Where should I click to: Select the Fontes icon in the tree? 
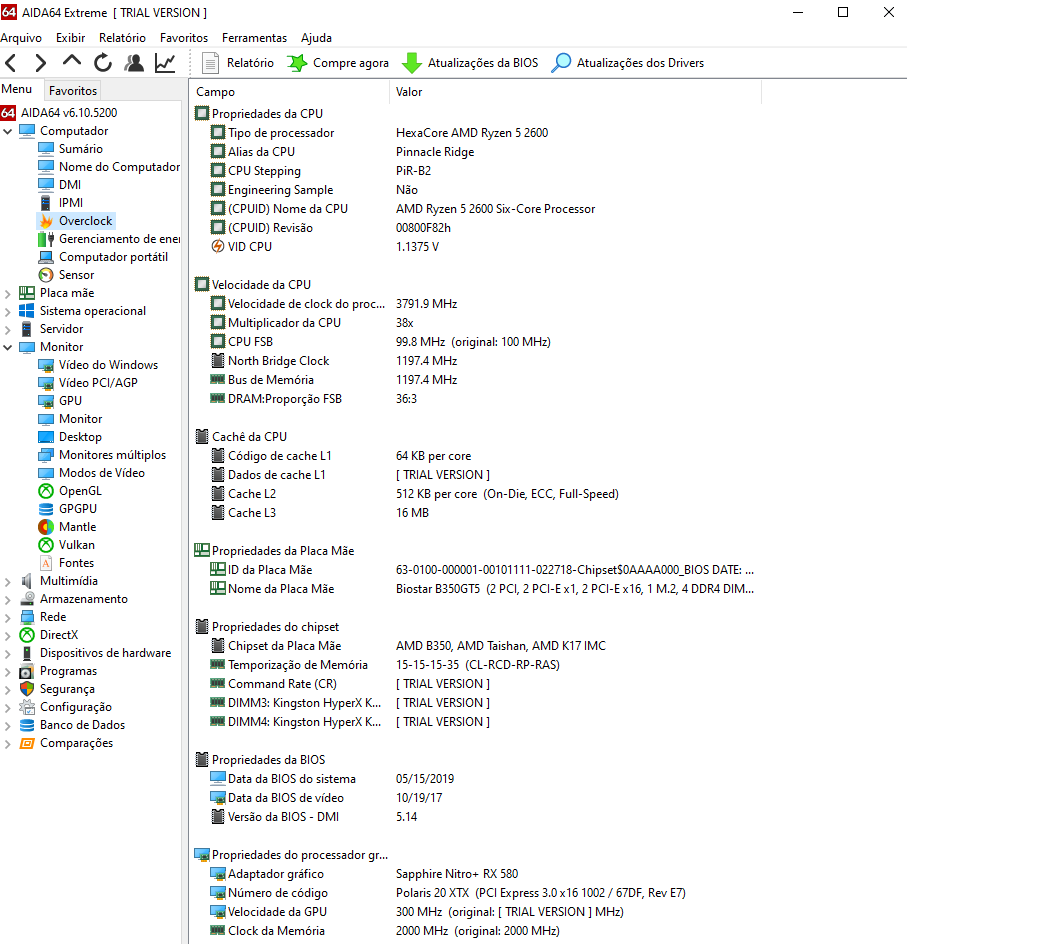pos(46,563)
